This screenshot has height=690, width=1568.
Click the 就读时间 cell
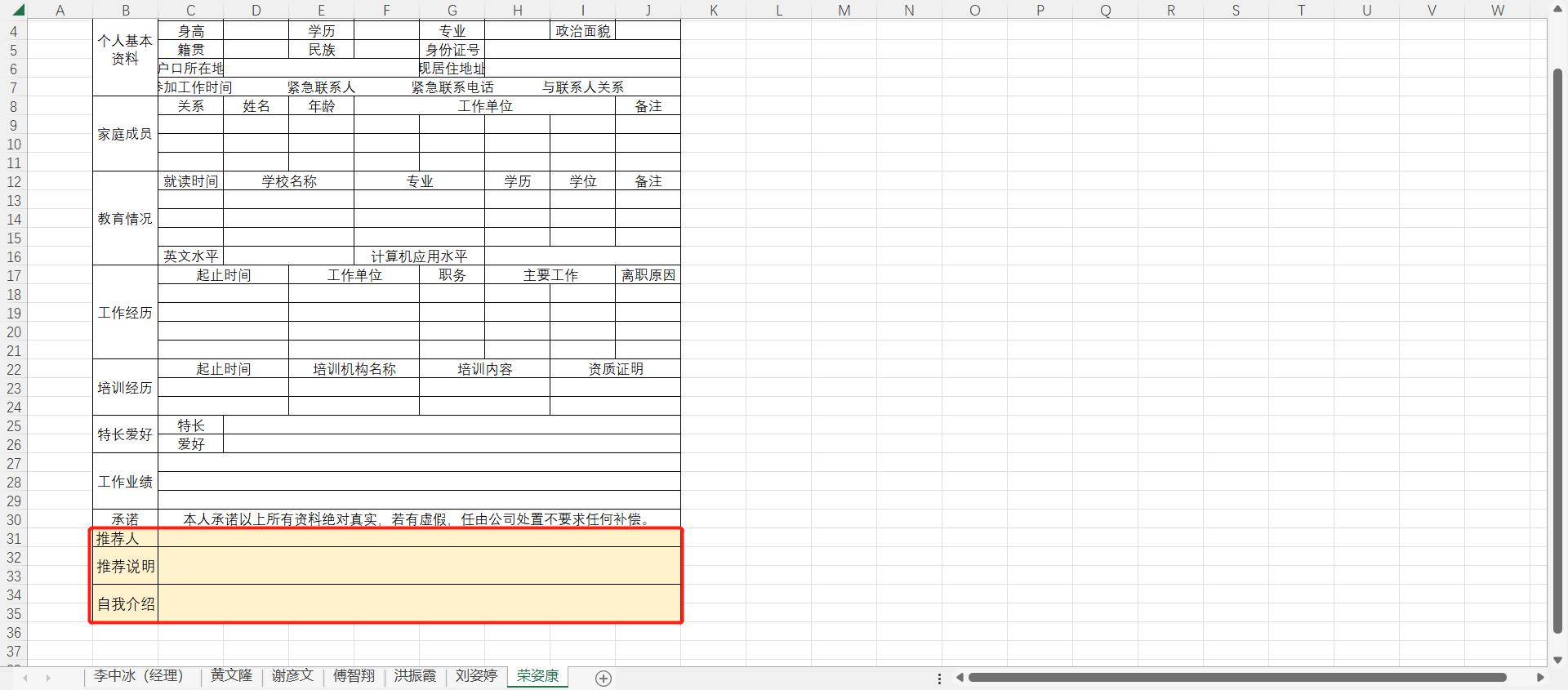190,181
